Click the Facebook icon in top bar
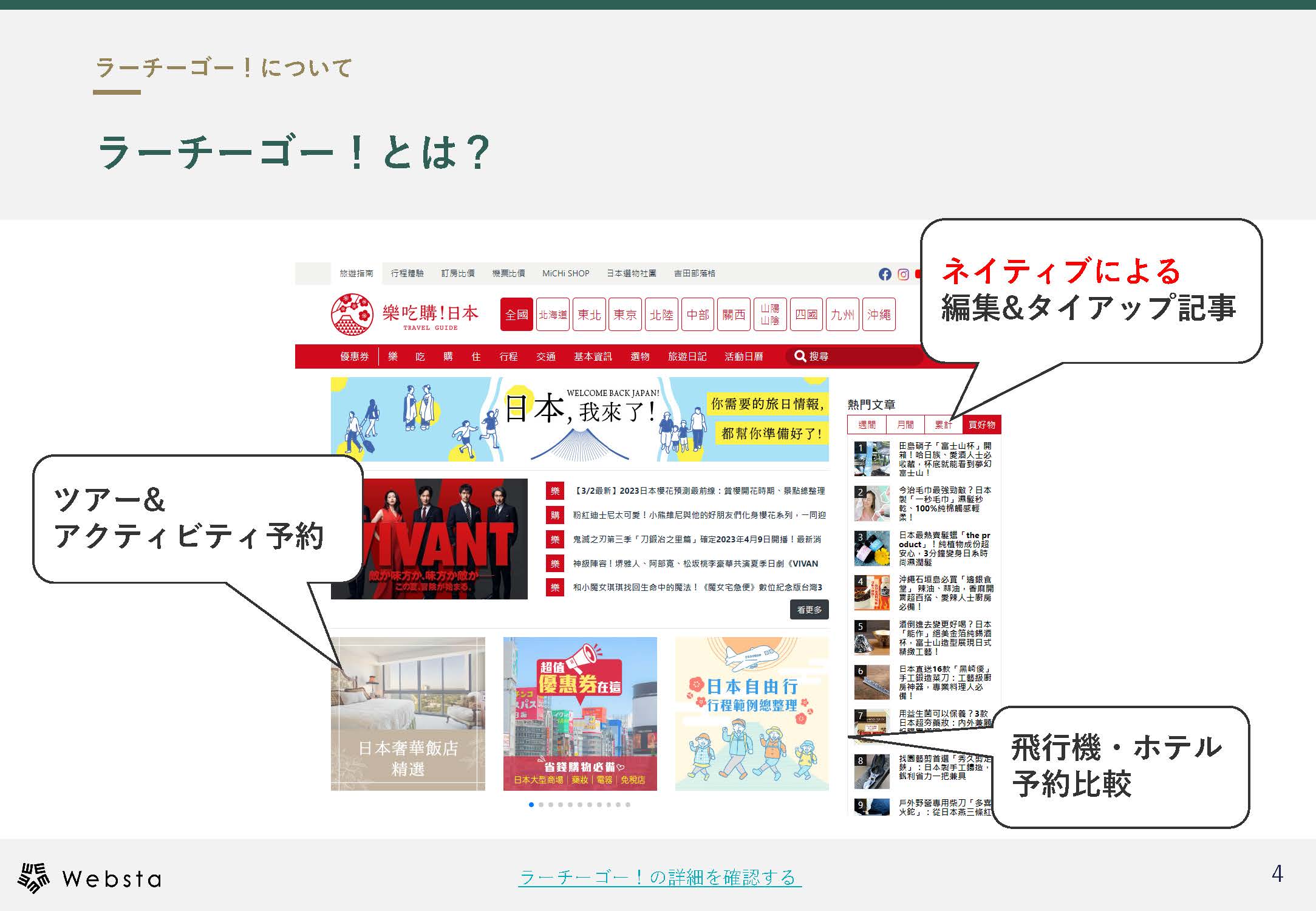The image size is (1316, 911). coord(885,275)
